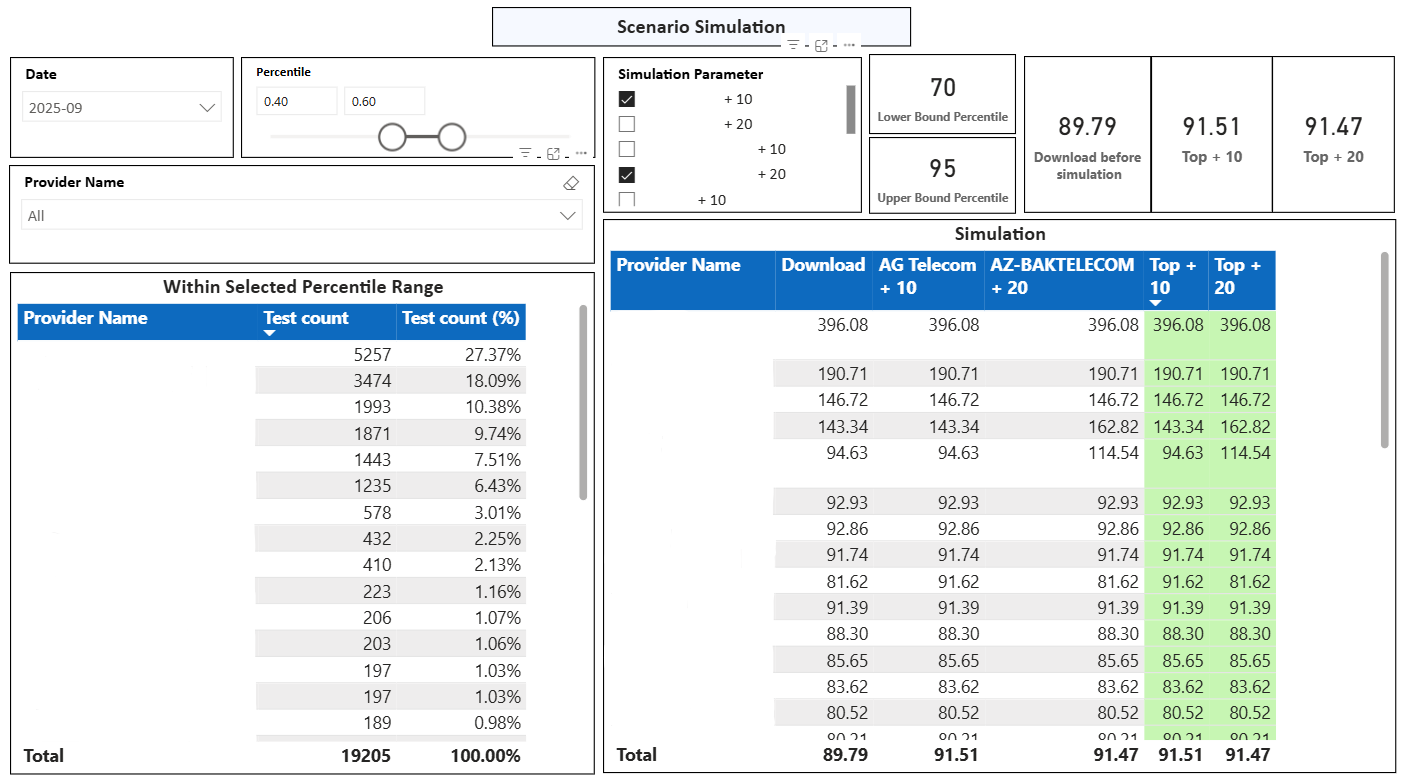
Task: Enter focus mode for Provider Name slicer
Action: pos(553,153)
